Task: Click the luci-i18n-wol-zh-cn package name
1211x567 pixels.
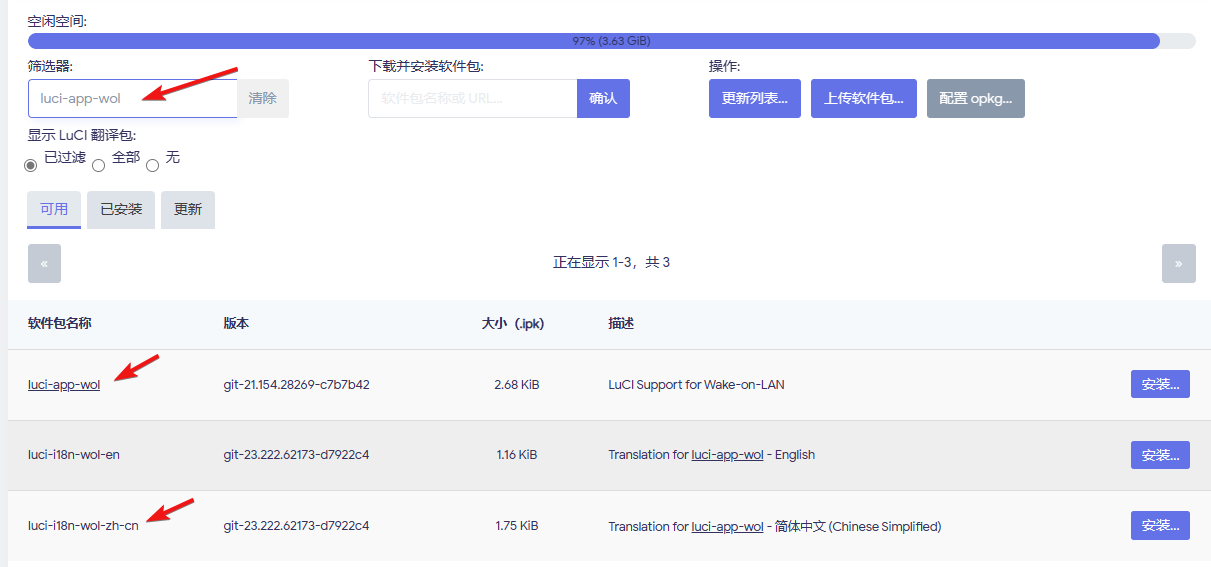Action: click(83, 526)
